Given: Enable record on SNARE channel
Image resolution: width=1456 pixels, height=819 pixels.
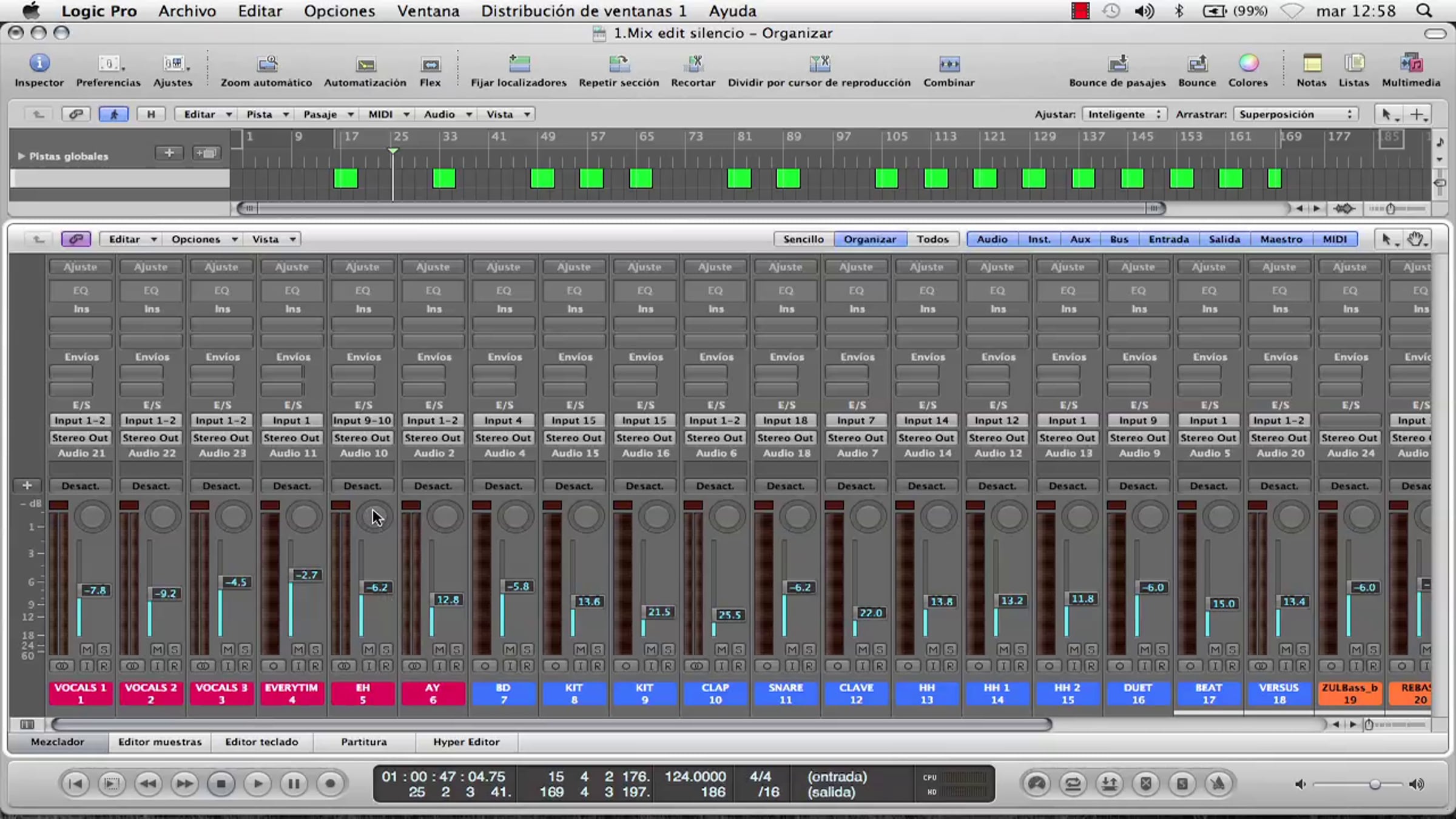Looking at the screenshot, I should pos(809,666).
